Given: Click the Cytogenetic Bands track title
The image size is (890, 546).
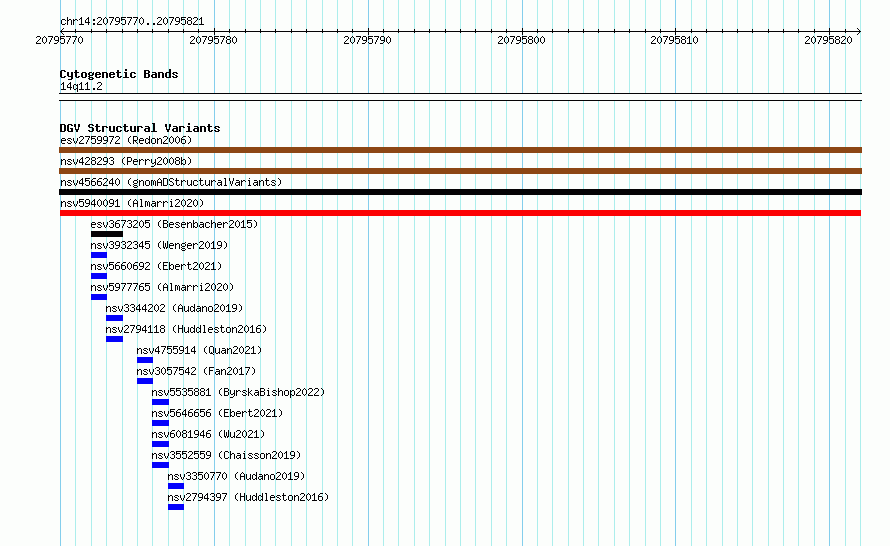Looking at the screenshot, I should [x=119, y=74].
